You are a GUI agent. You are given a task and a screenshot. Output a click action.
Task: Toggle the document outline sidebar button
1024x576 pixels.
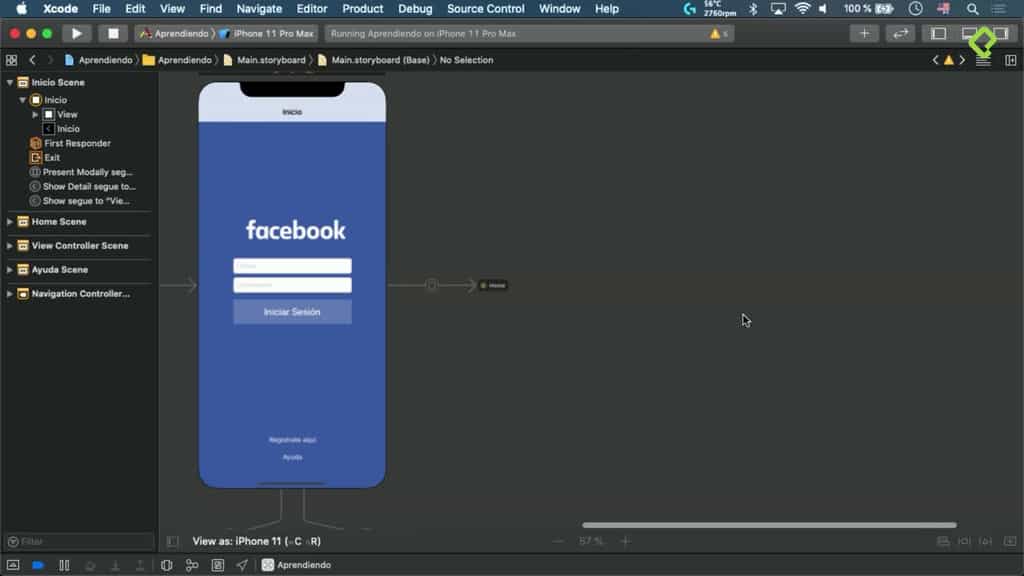[x=172, y=541]
